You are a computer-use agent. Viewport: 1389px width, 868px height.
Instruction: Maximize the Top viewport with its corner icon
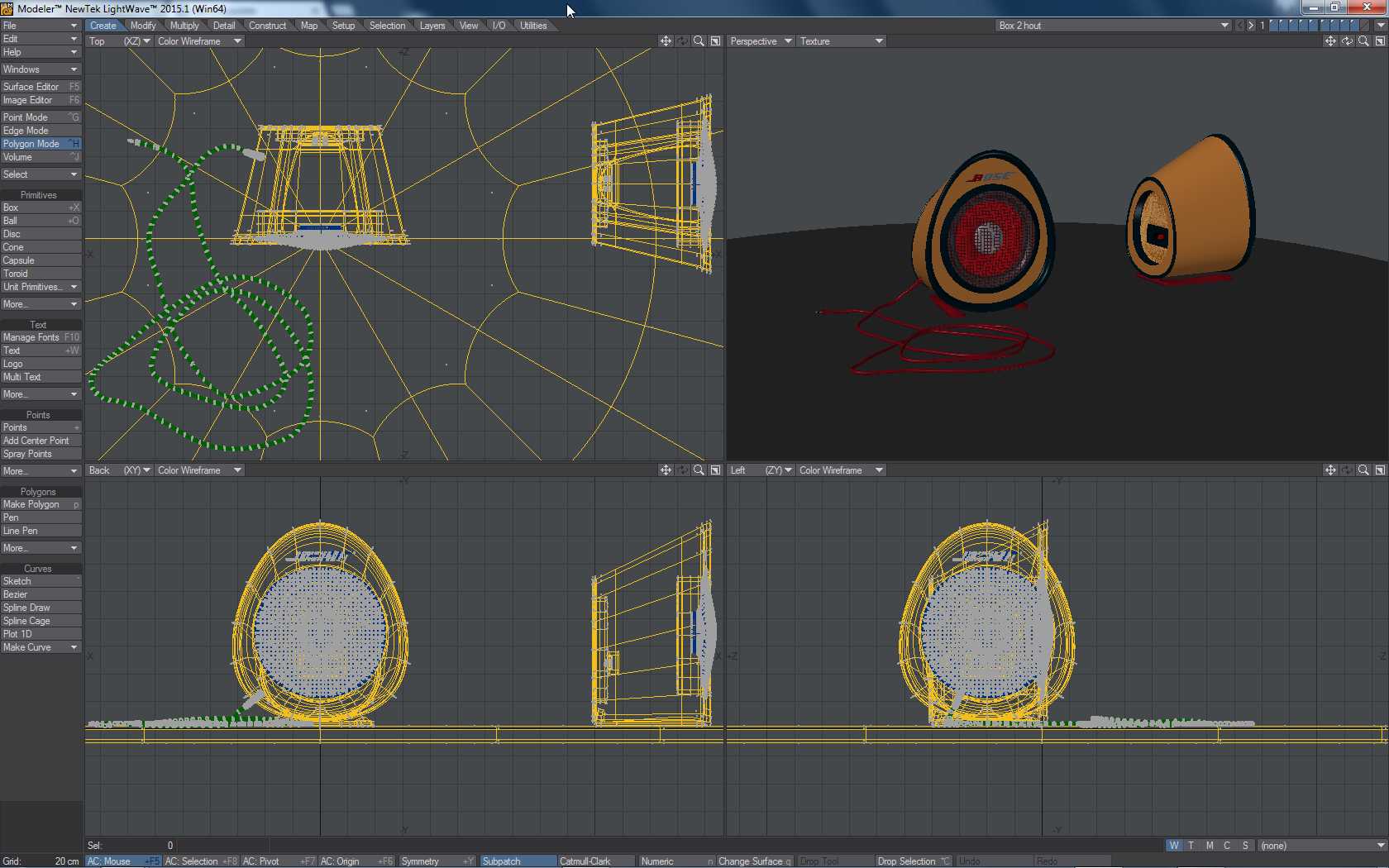coord(716,41)
